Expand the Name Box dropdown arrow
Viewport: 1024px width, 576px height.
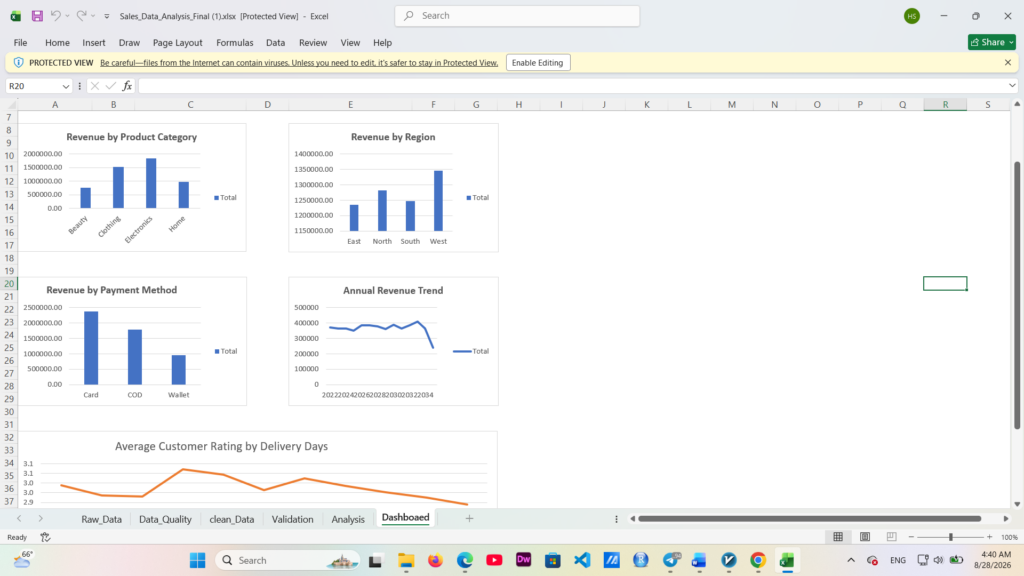[x=65, y=86]
